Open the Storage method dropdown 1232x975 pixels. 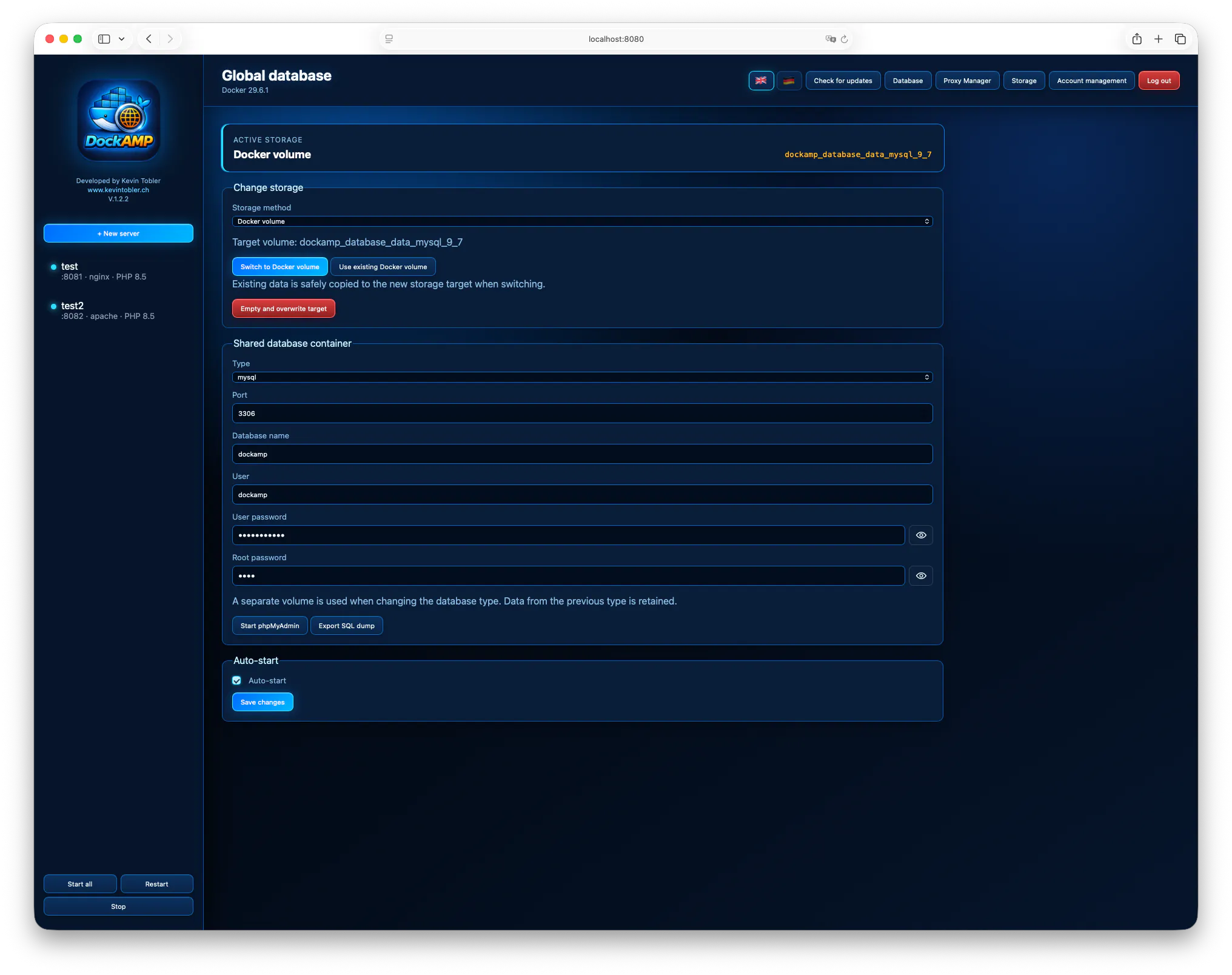582,221
